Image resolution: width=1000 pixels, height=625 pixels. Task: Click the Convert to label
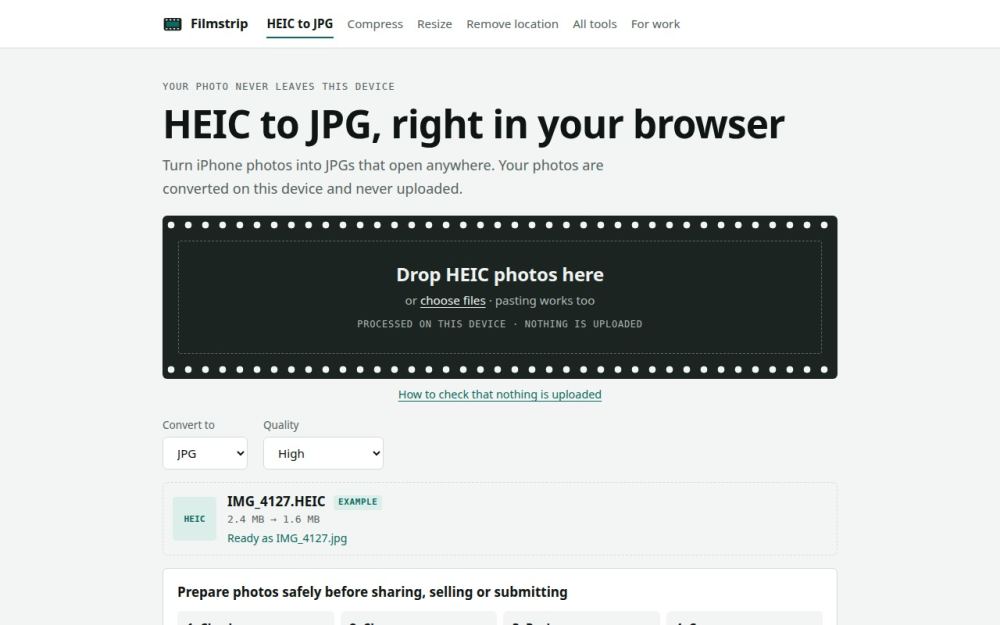click(x=188, y=425)
